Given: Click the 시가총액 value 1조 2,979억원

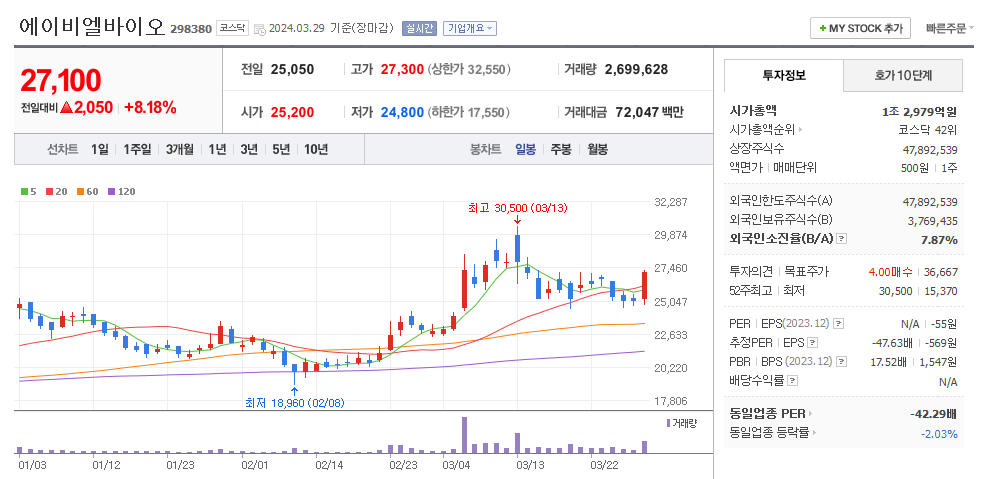Looking at the screenshot, I should click(920, 112).
